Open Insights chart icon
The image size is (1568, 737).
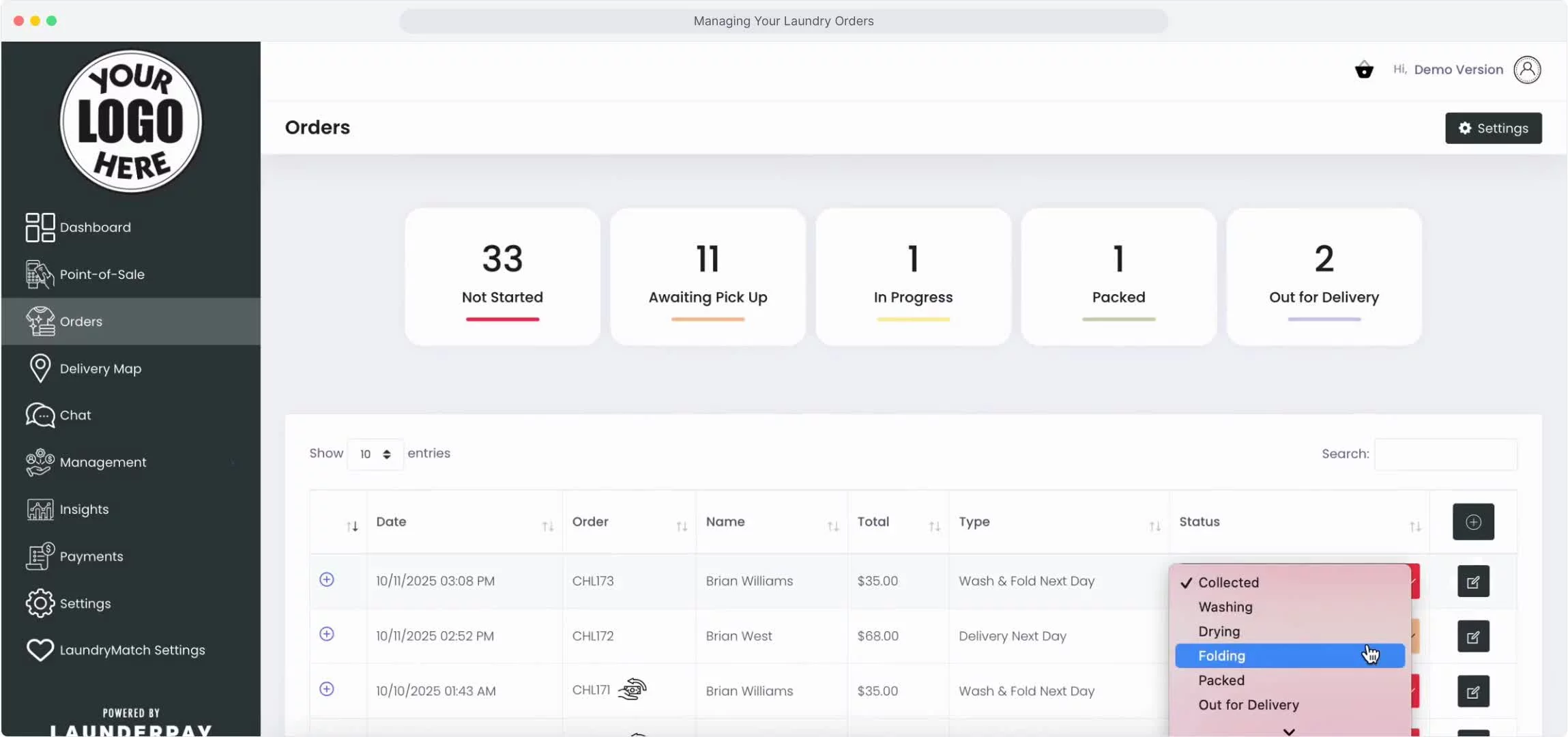point(40,509)
